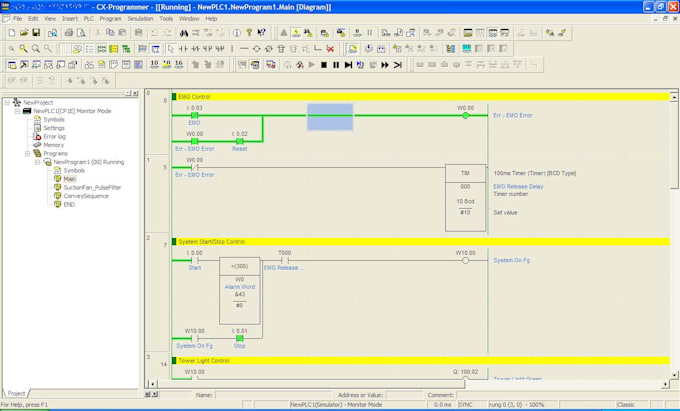Collapse the NewPLC1 tree node
The image size is (680, 411).
coord(17,111)
